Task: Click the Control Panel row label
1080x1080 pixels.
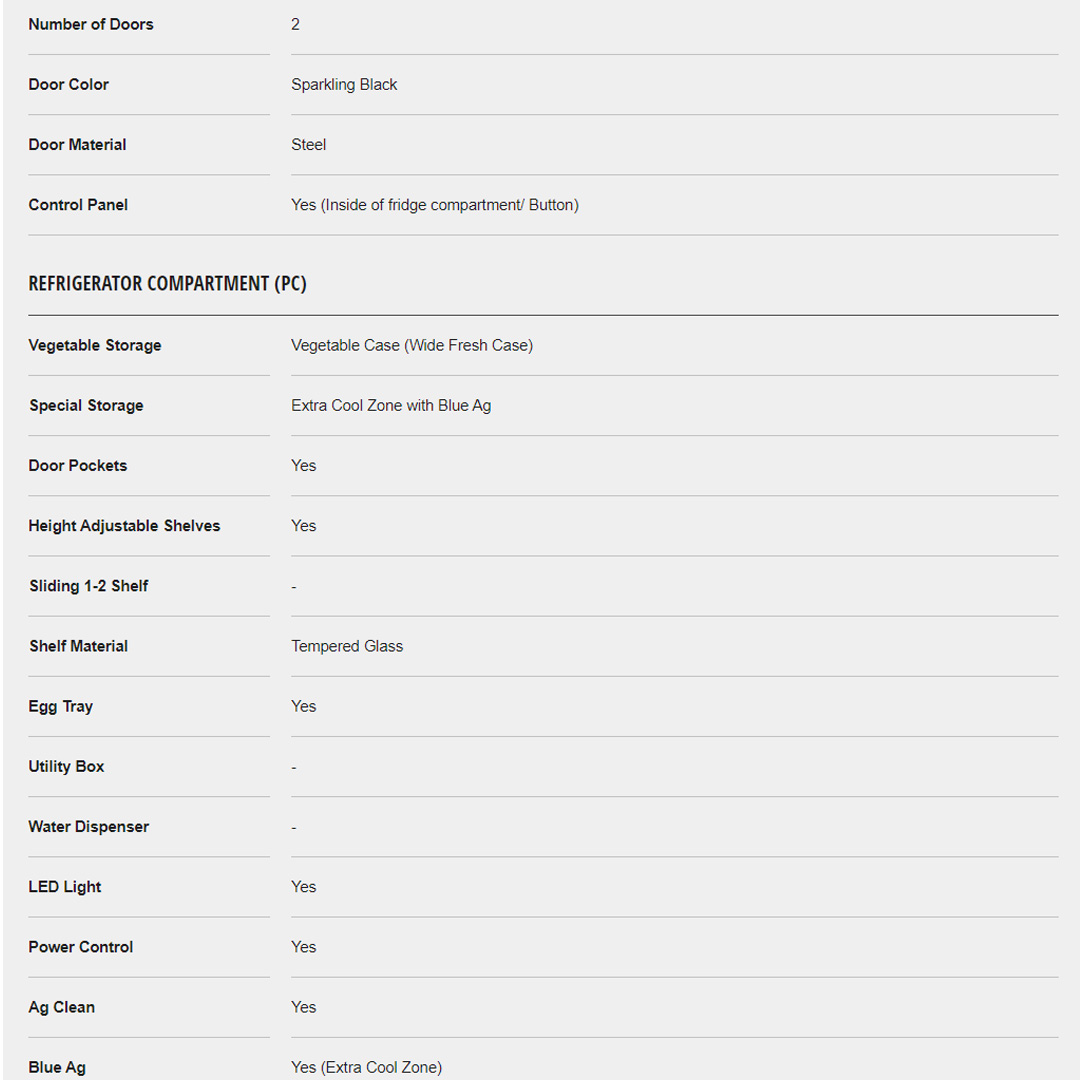Action: tap(78, 205)
